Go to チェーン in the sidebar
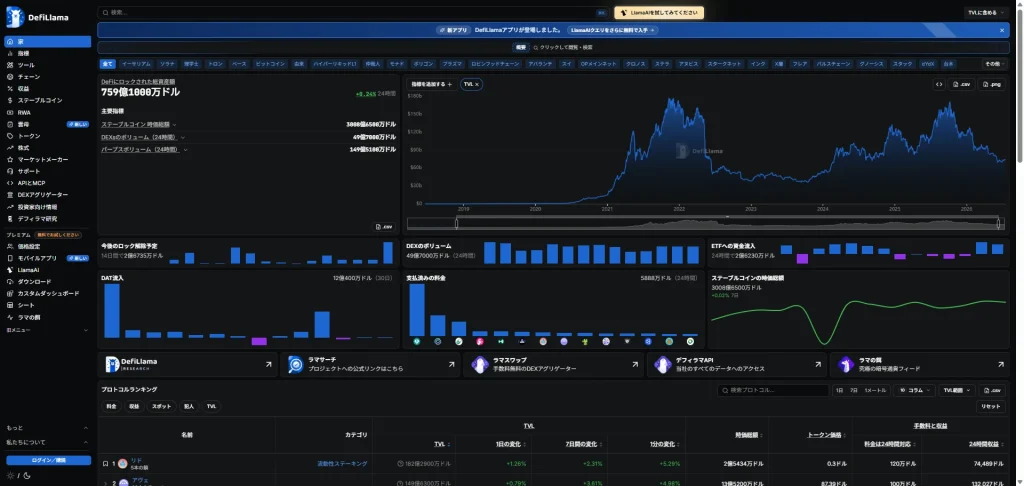Screen dimensions: 1024x486 point(48,77)
